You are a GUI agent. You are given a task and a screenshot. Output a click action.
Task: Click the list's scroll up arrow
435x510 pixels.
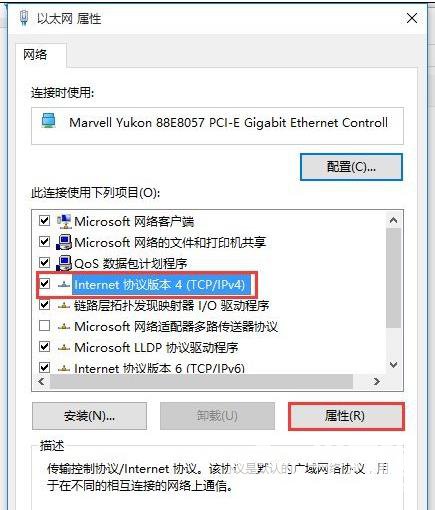[394, 220]
